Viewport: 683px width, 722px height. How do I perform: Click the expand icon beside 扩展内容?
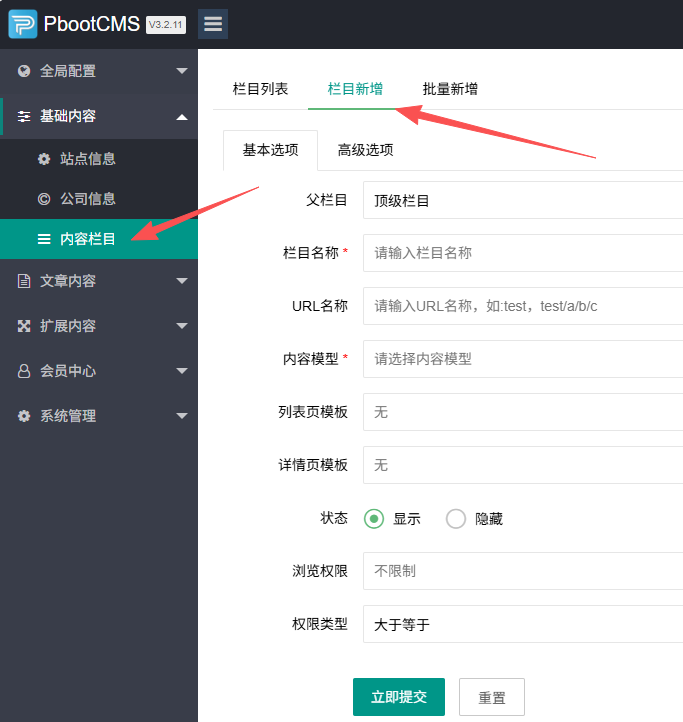(x=24, y=326)
